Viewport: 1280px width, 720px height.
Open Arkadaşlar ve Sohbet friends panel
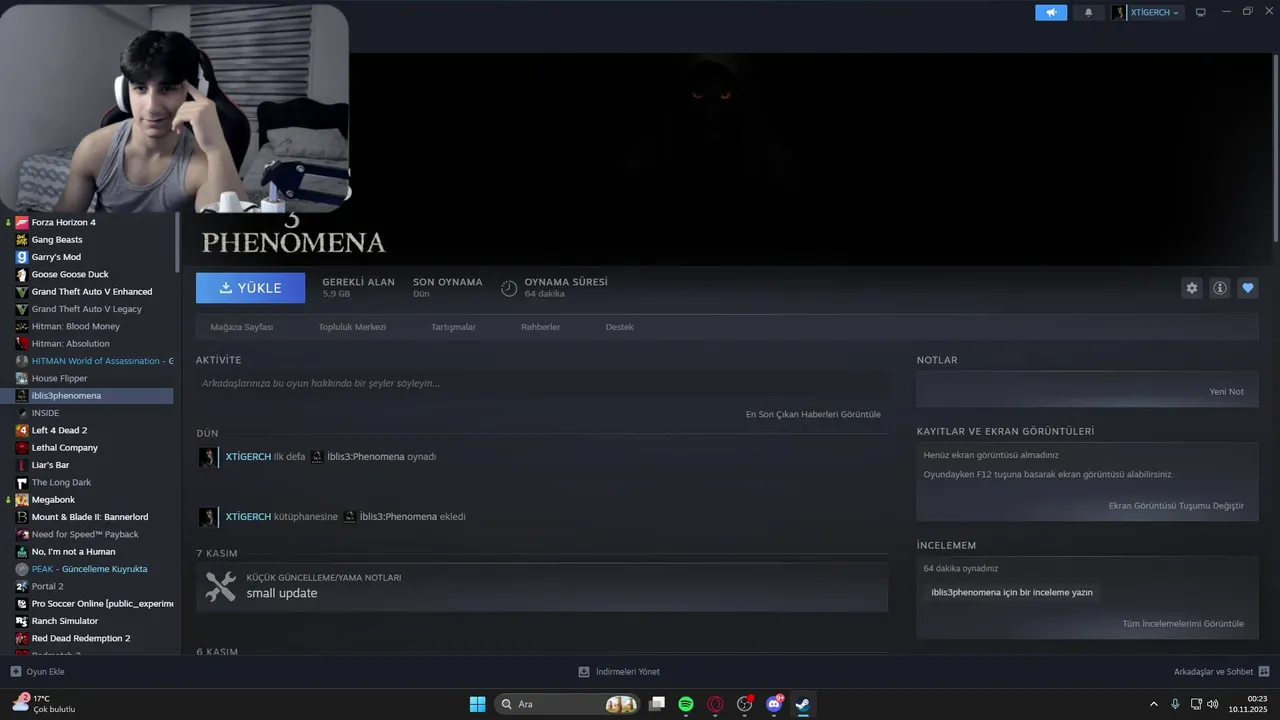1221,672
